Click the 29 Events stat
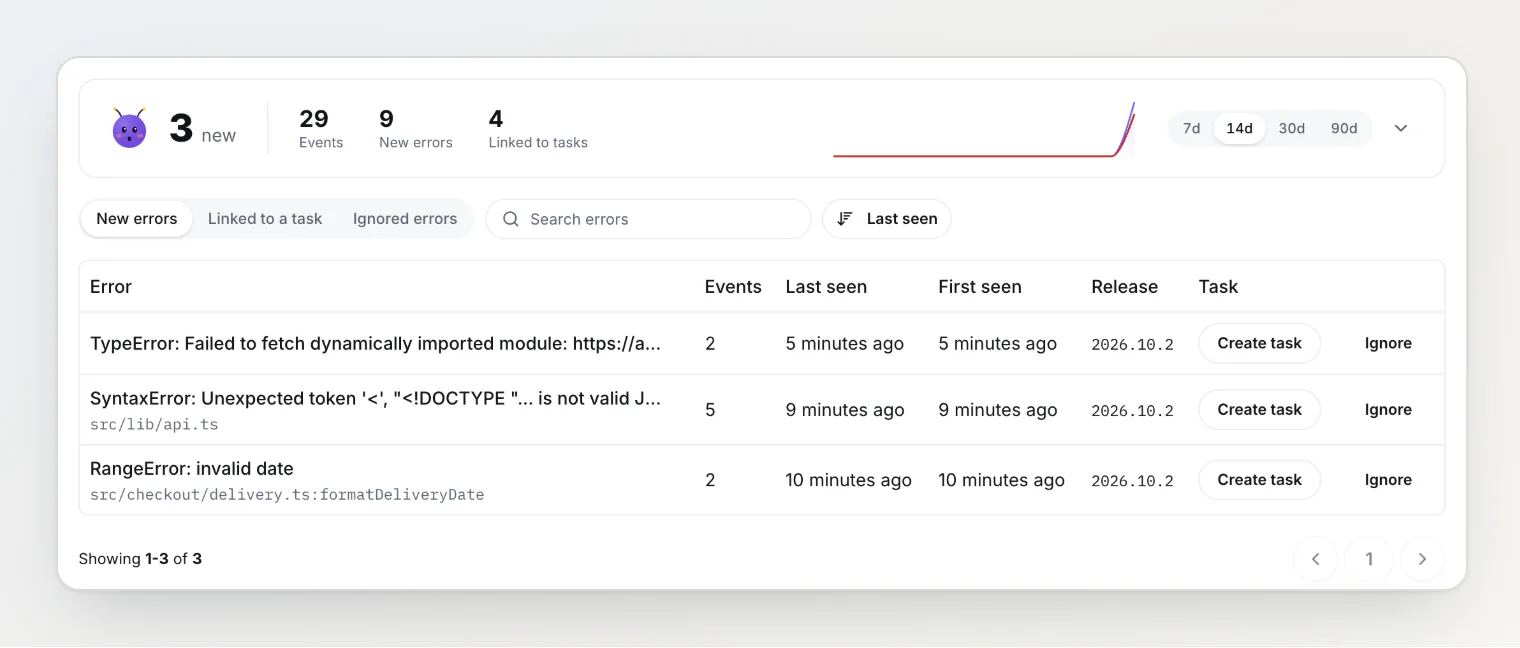 (x=321, y=129)
